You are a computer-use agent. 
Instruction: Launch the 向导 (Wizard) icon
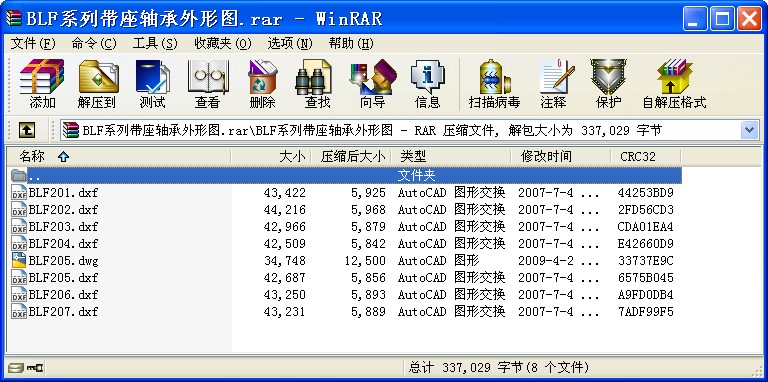coord(372,84)
